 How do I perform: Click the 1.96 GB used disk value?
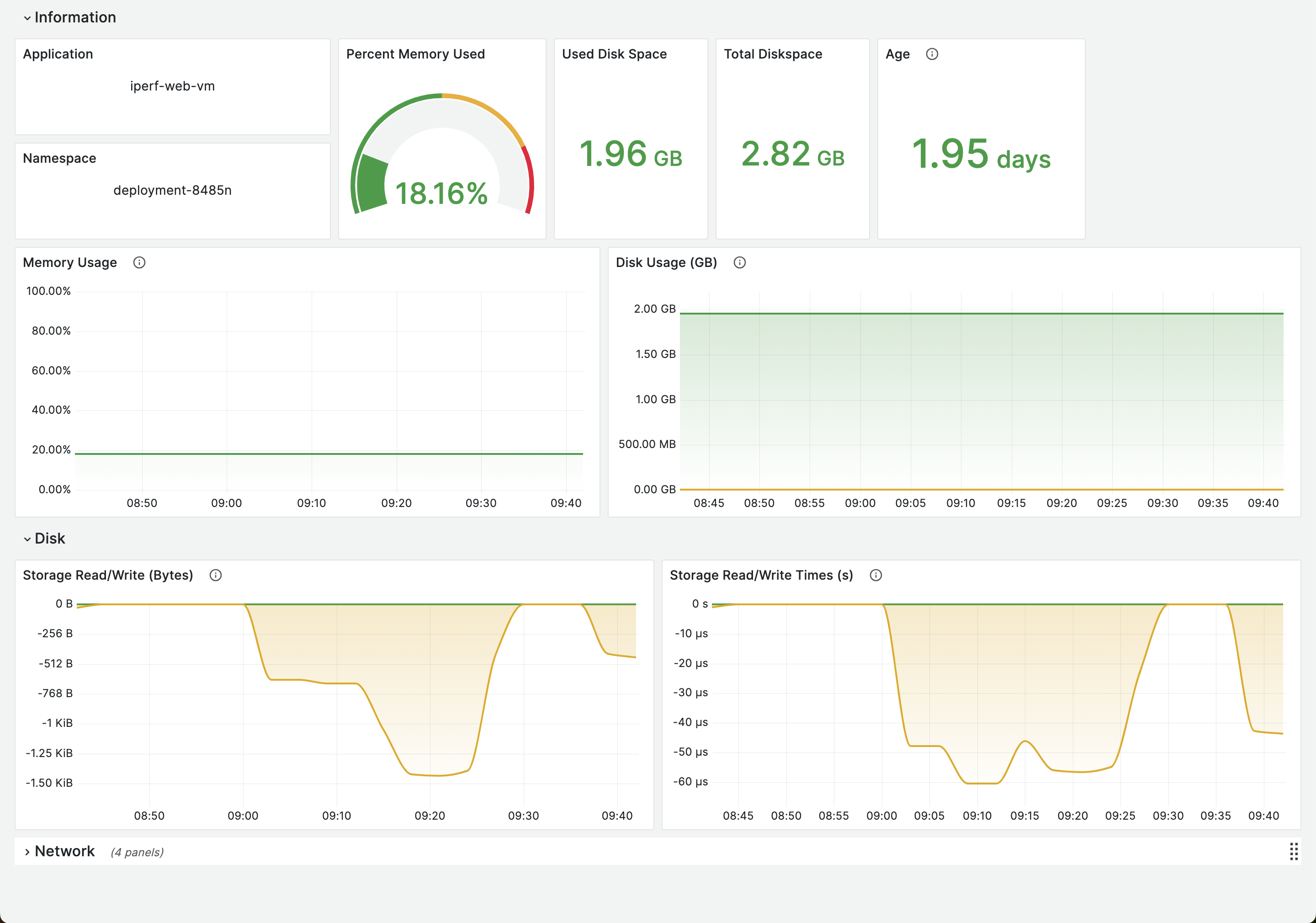click(x=631, y=154)
